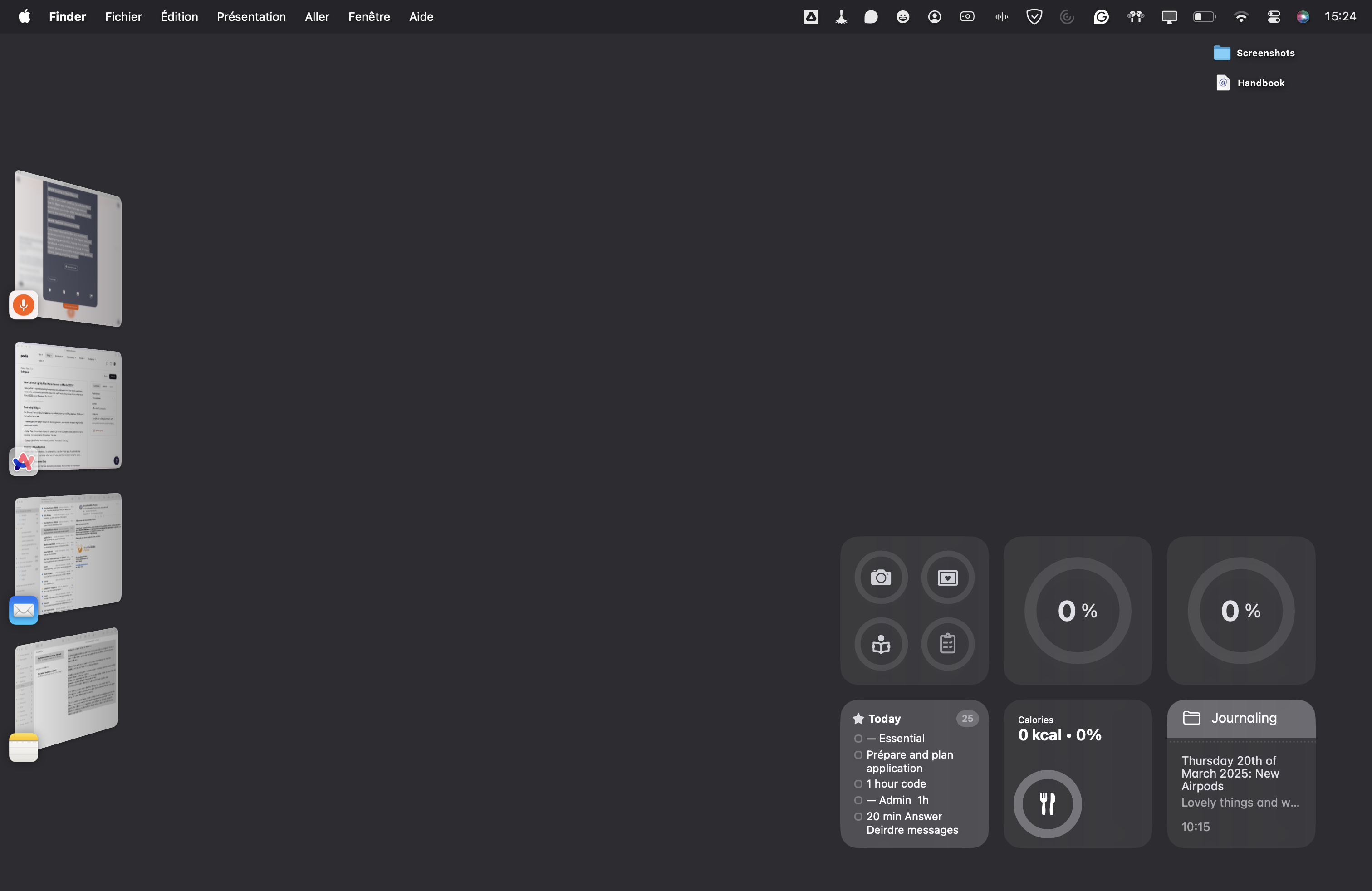Screen dimensions: 1372x891
Task: Click the Siri icon in menu bar
Action: (x=1302, y=17)
